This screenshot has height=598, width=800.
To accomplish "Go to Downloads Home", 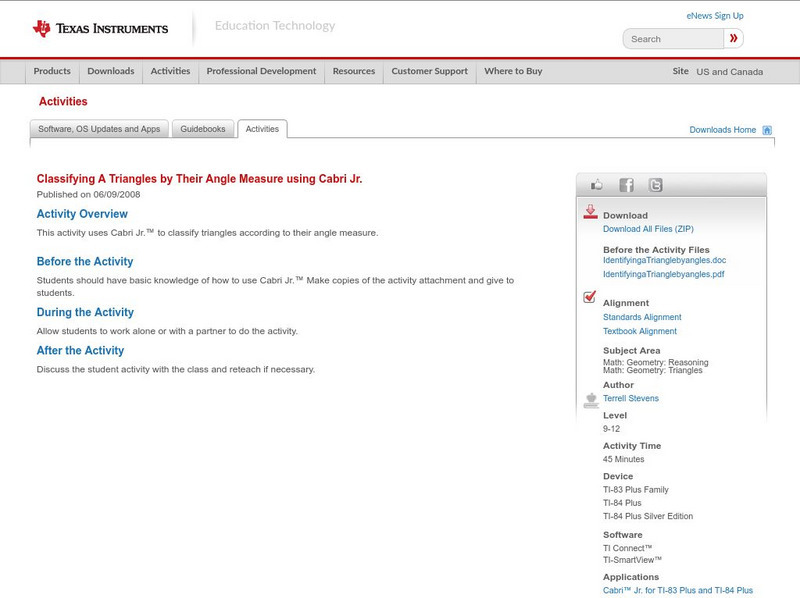I will (x=722, y=130).
